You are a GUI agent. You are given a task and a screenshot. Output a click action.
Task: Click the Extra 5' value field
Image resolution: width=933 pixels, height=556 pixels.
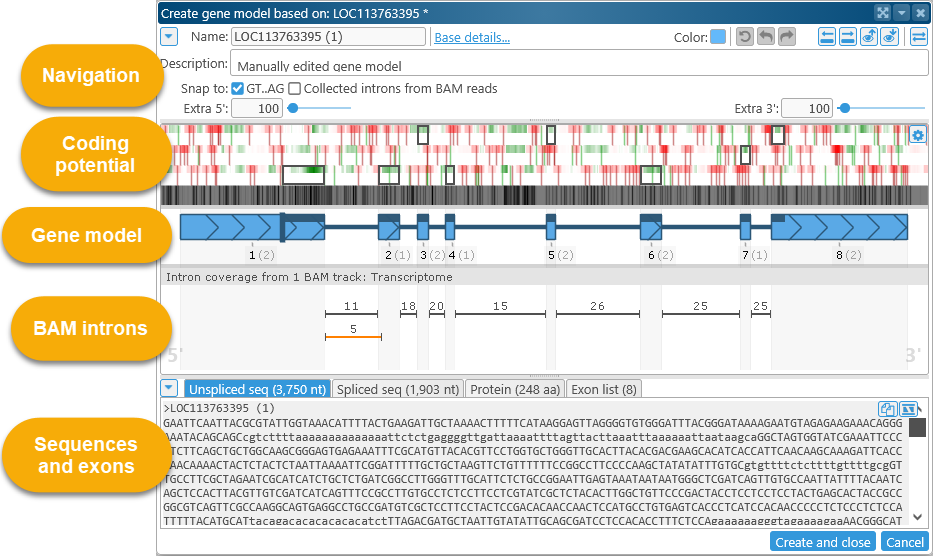pos(257,108)
